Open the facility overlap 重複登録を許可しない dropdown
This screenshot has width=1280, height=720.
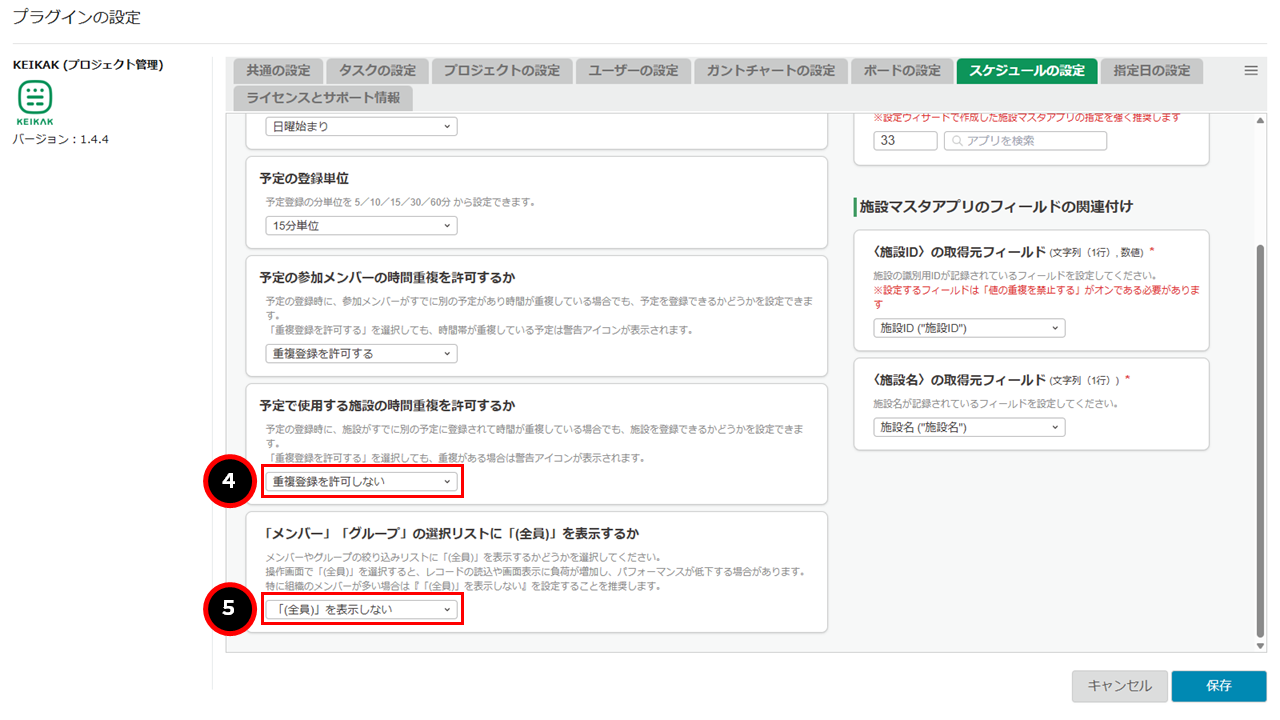(x=361, y=482)
